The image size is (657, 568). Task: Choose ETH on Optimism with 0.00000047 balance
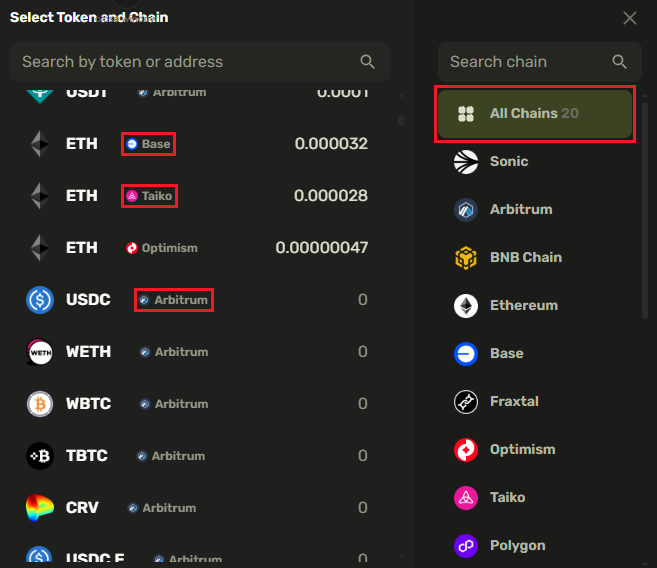[x=200, y=248]
